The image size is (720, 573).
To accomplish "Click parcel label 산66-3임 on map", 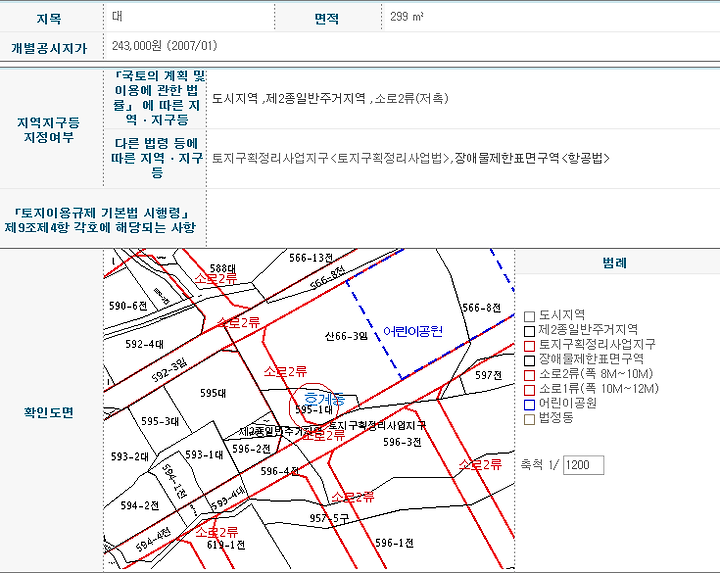I will coord(346,337).
